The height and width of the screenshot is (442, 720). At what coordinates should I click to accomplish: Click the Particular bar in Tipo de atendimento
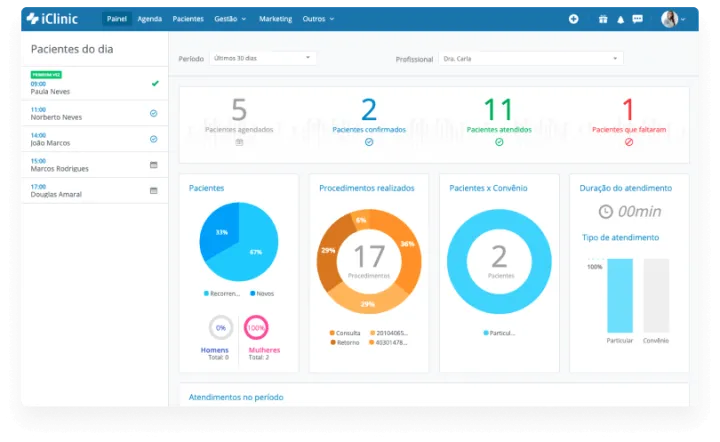coord(620,295)
